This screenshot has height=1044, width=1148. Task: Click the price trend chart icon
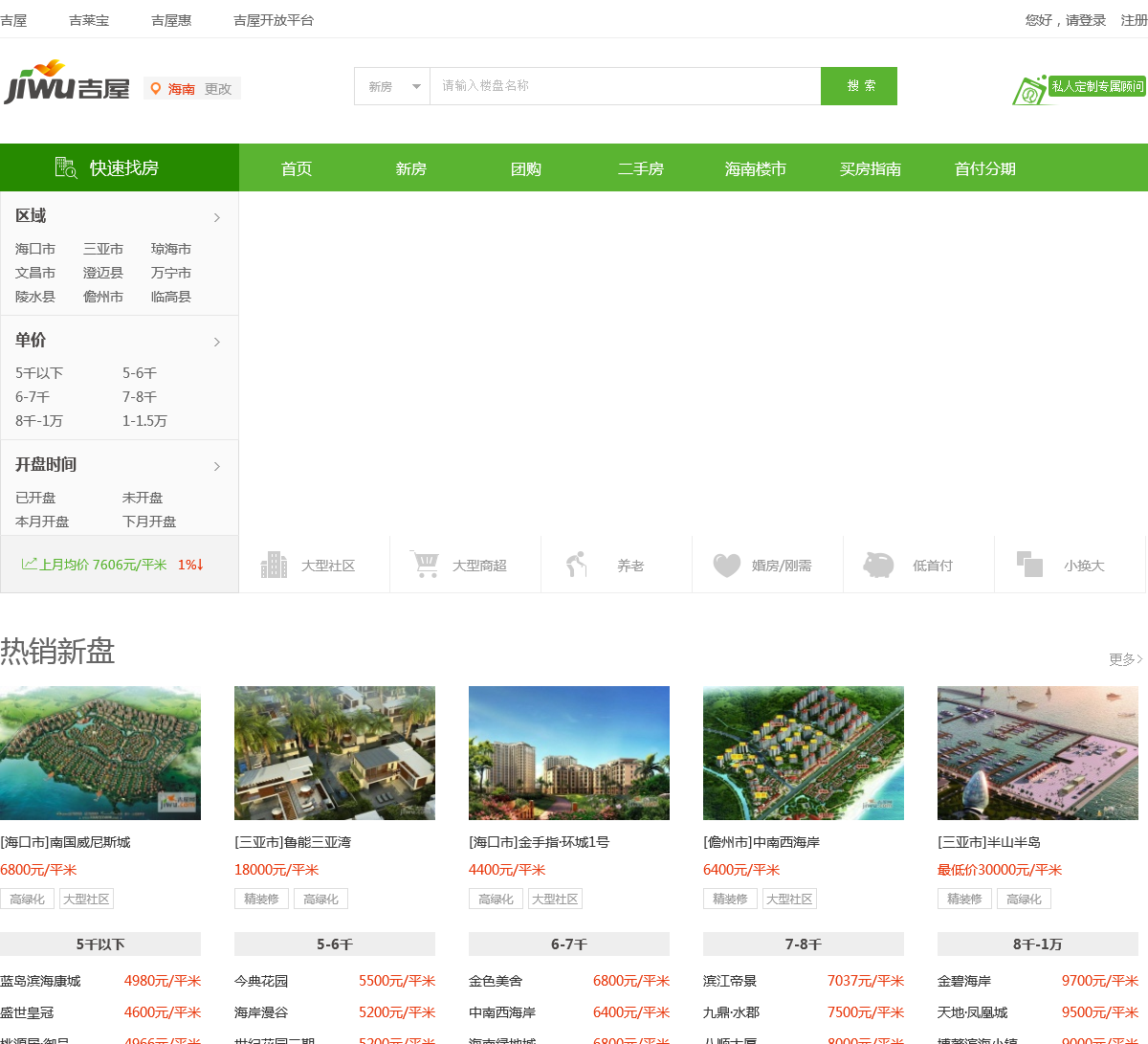point(29,564)
